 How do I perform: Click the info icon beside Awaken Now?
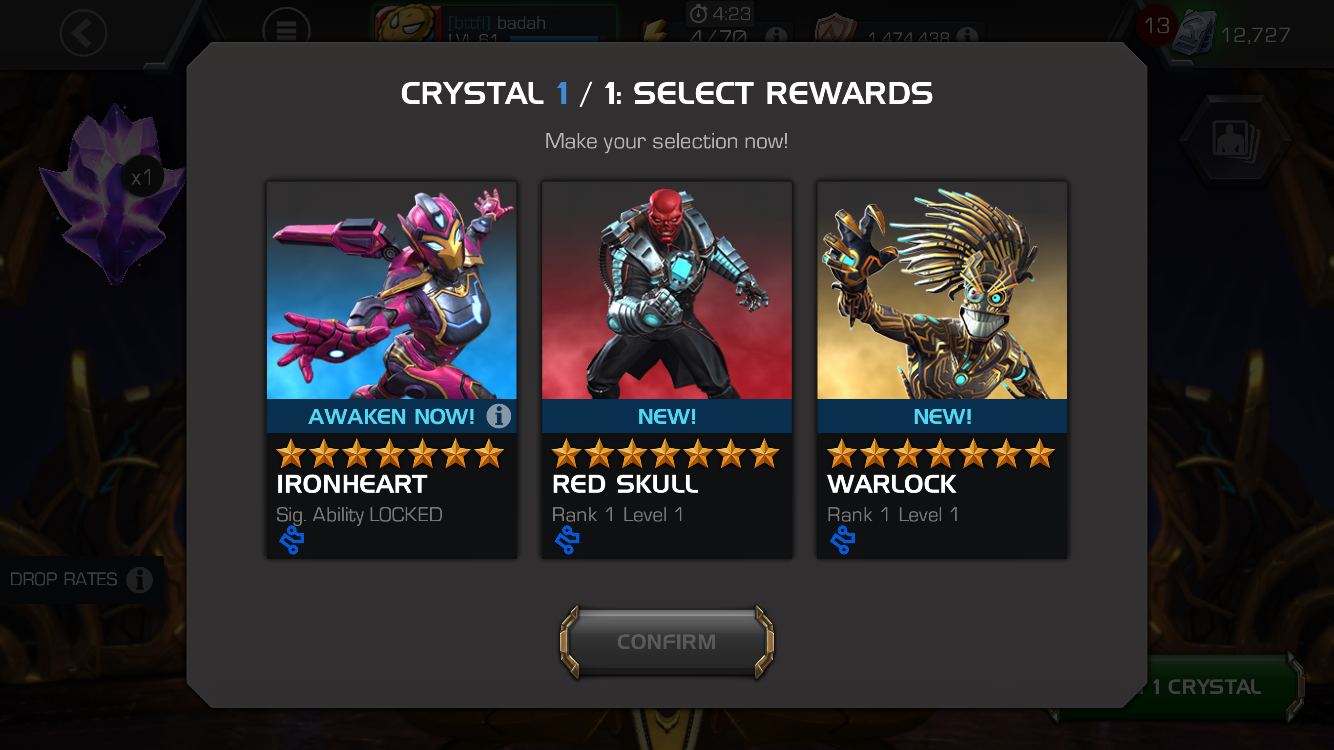[498, 416]
